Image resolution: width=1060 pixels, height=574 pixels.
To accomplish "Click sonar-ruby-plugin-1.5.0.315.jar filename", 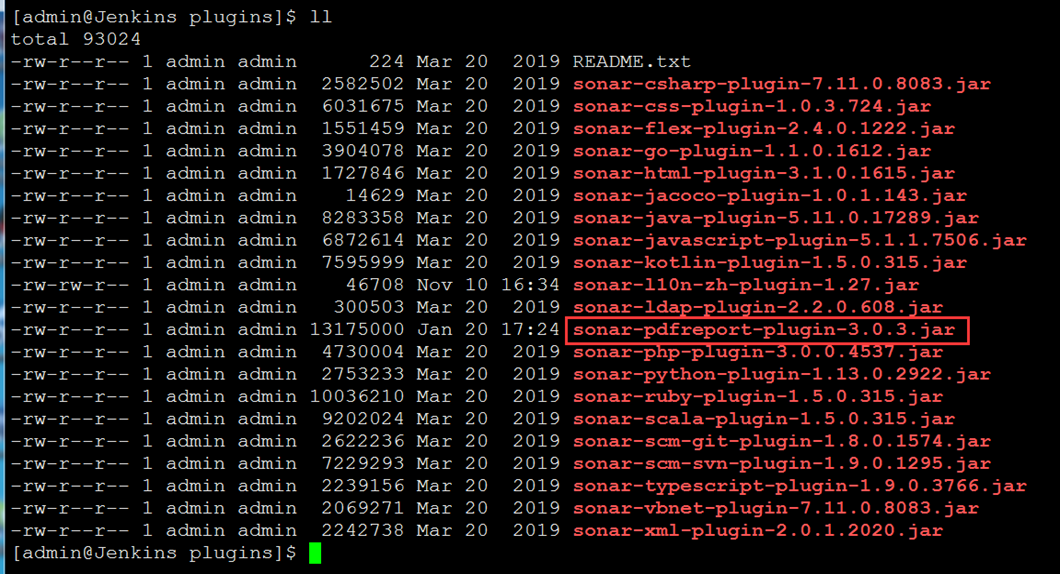I will (x=758, y=396).
